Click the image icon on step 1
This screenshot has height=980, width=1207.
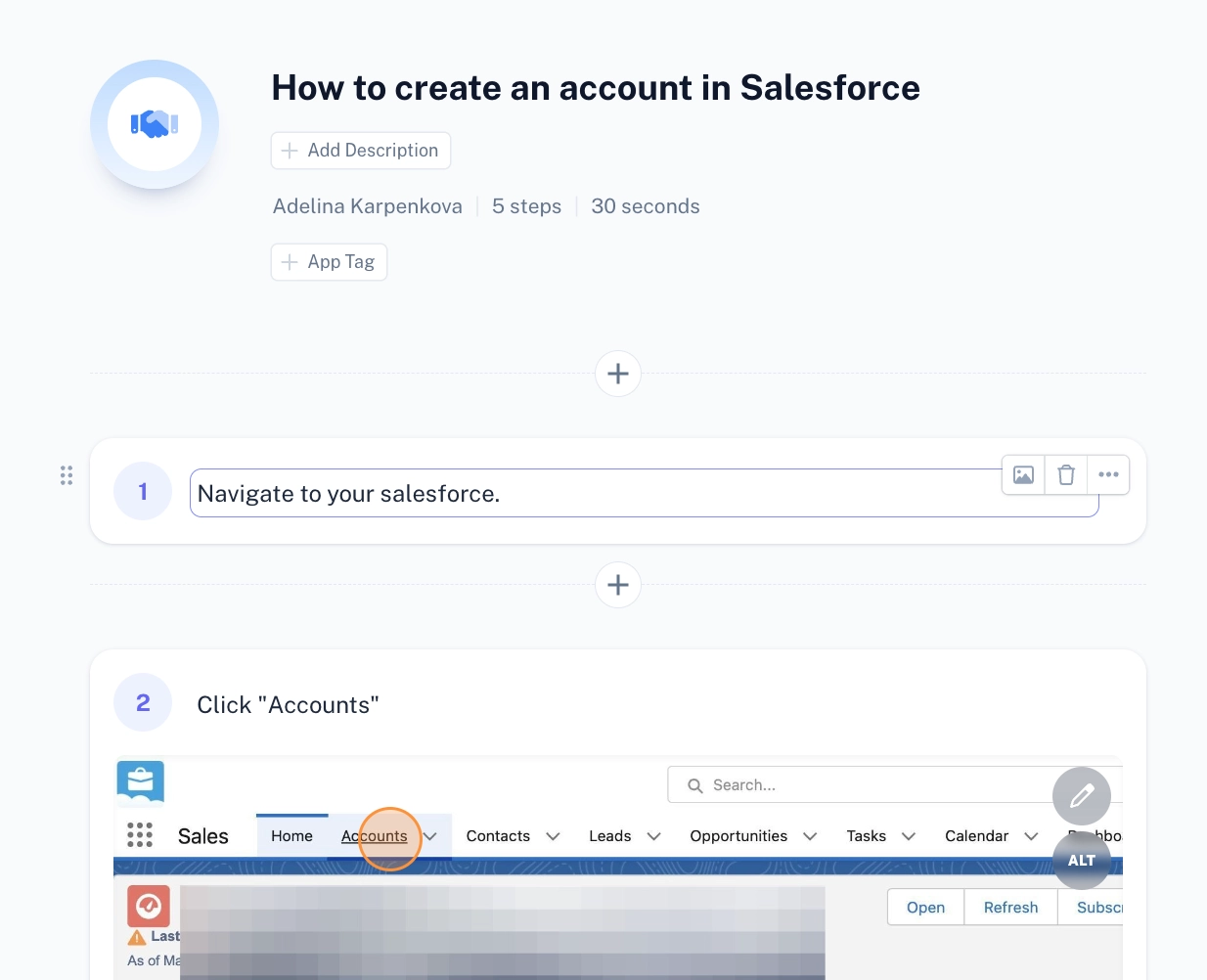pyautogui.click(x=1023, y=474)
